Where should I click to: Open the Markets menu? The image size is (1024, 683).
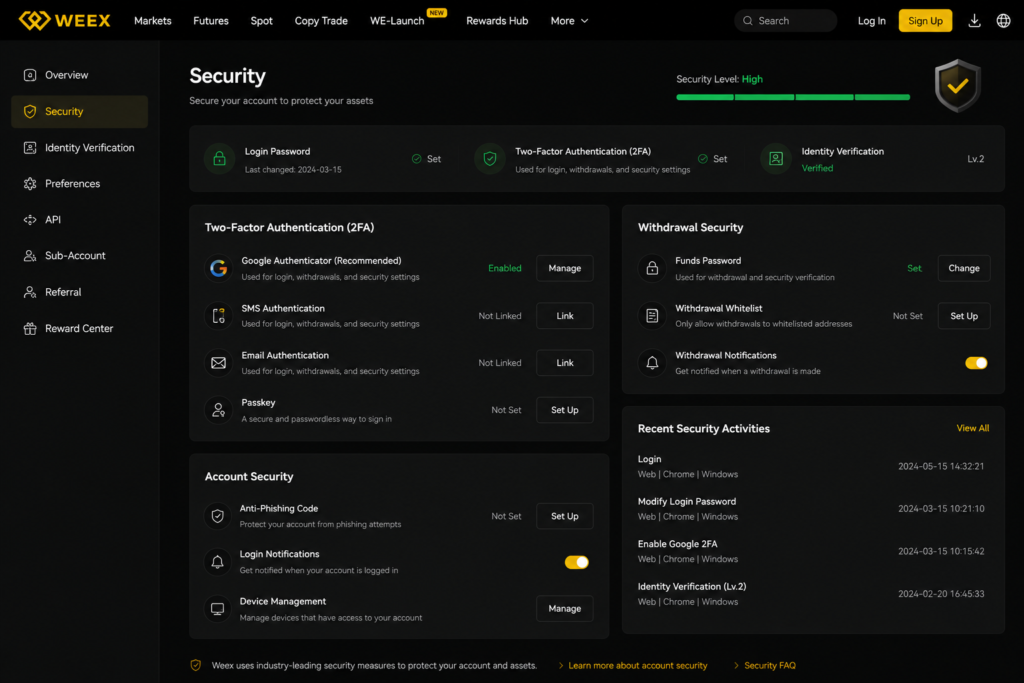[x=153, y=21]
